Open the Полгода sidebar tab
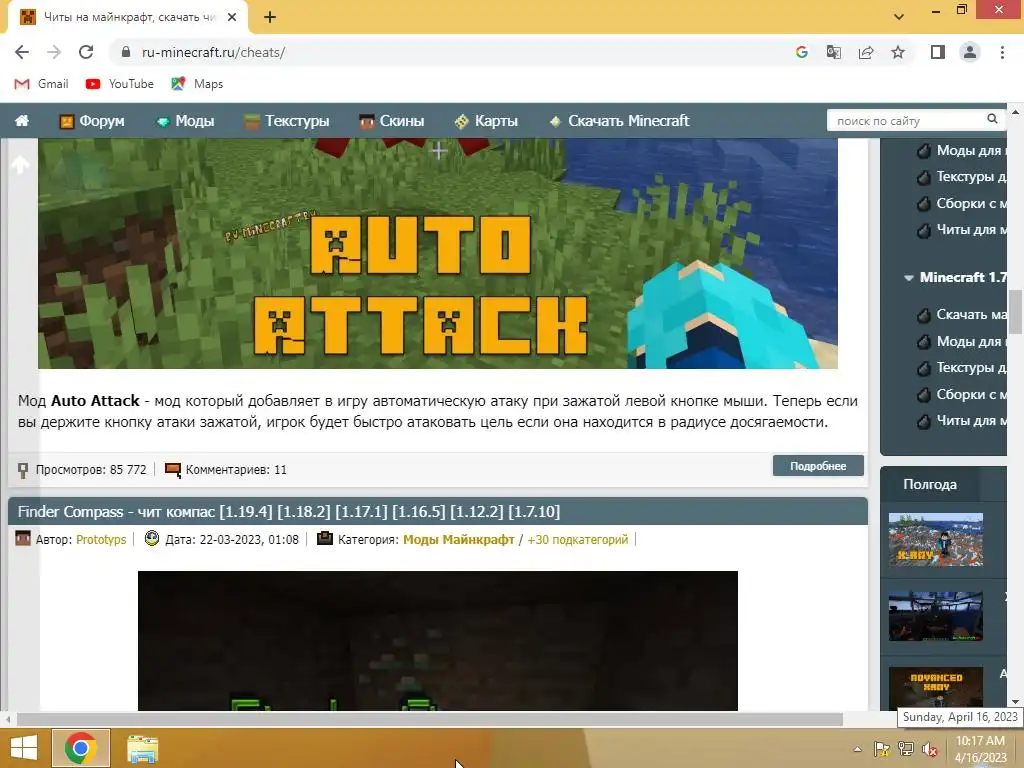Image resolution: width=1024 pixels, height=768 pixels. 930,485
